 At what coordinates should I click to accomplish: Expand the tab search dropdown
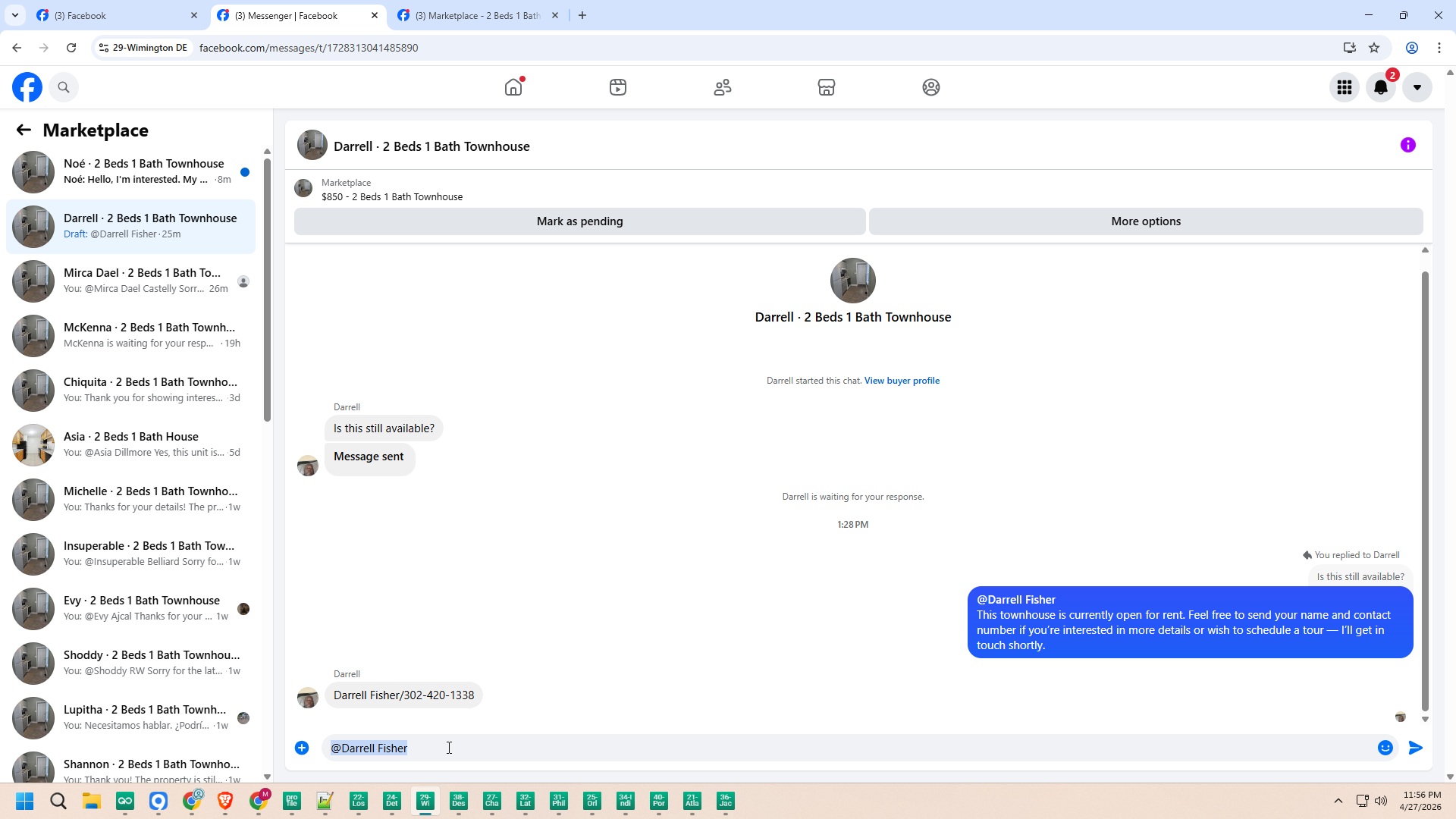[x=15, y=15]
